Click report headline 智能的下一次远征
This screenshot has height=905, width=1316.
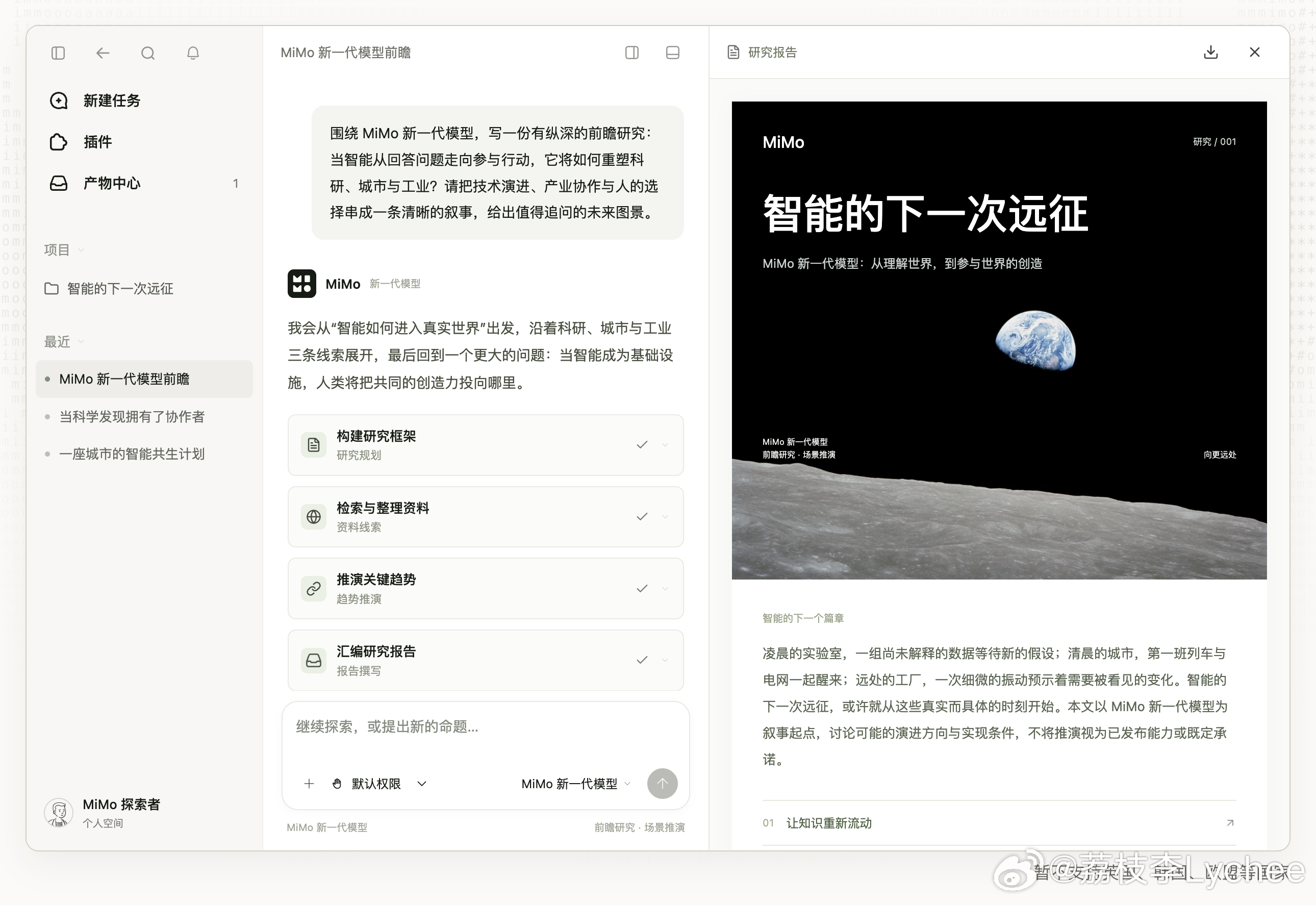pos(925,213)
